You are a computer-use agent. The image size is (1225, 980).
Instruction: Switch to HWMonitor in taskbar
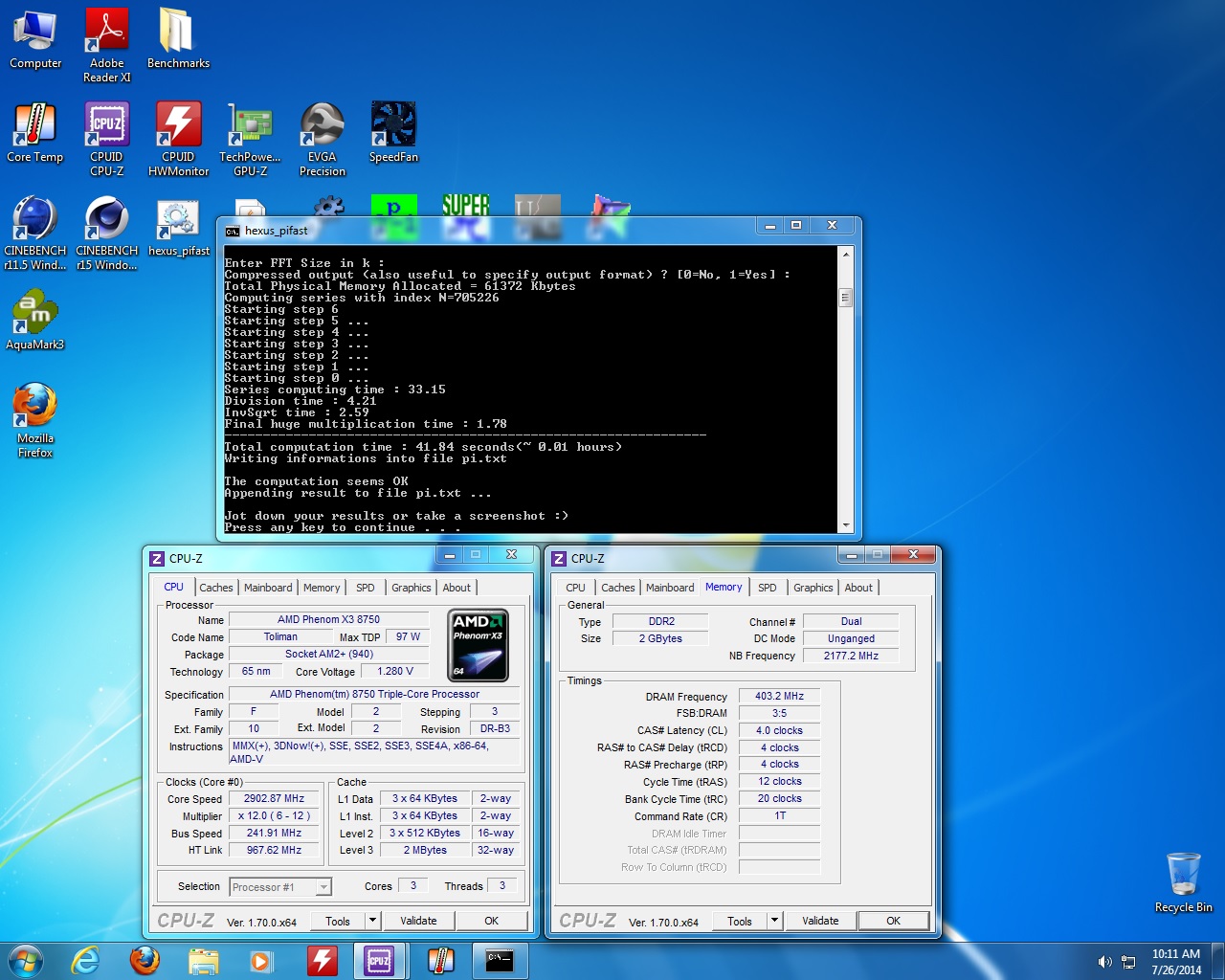click(x=322, y=961)
